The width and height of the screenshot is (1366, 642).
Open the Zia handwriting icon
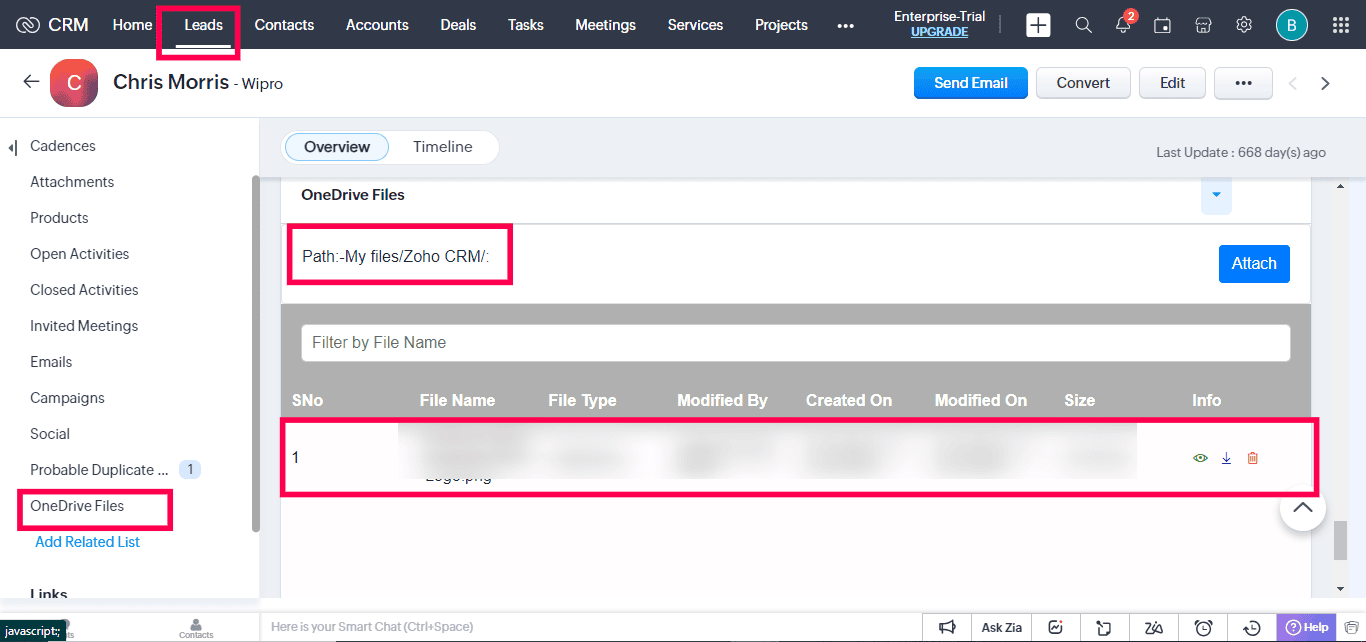1154,627
